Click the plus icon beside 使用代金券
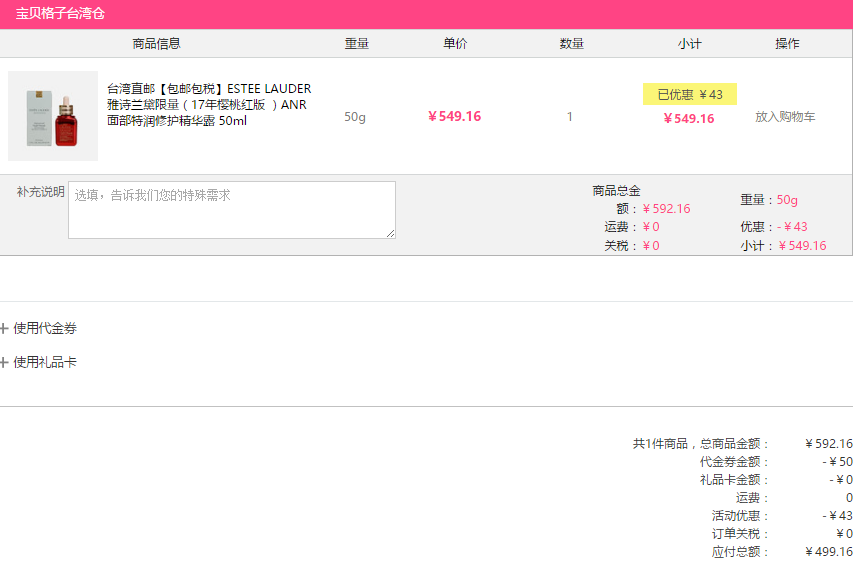The image size is (860, 571). (4, 329)
